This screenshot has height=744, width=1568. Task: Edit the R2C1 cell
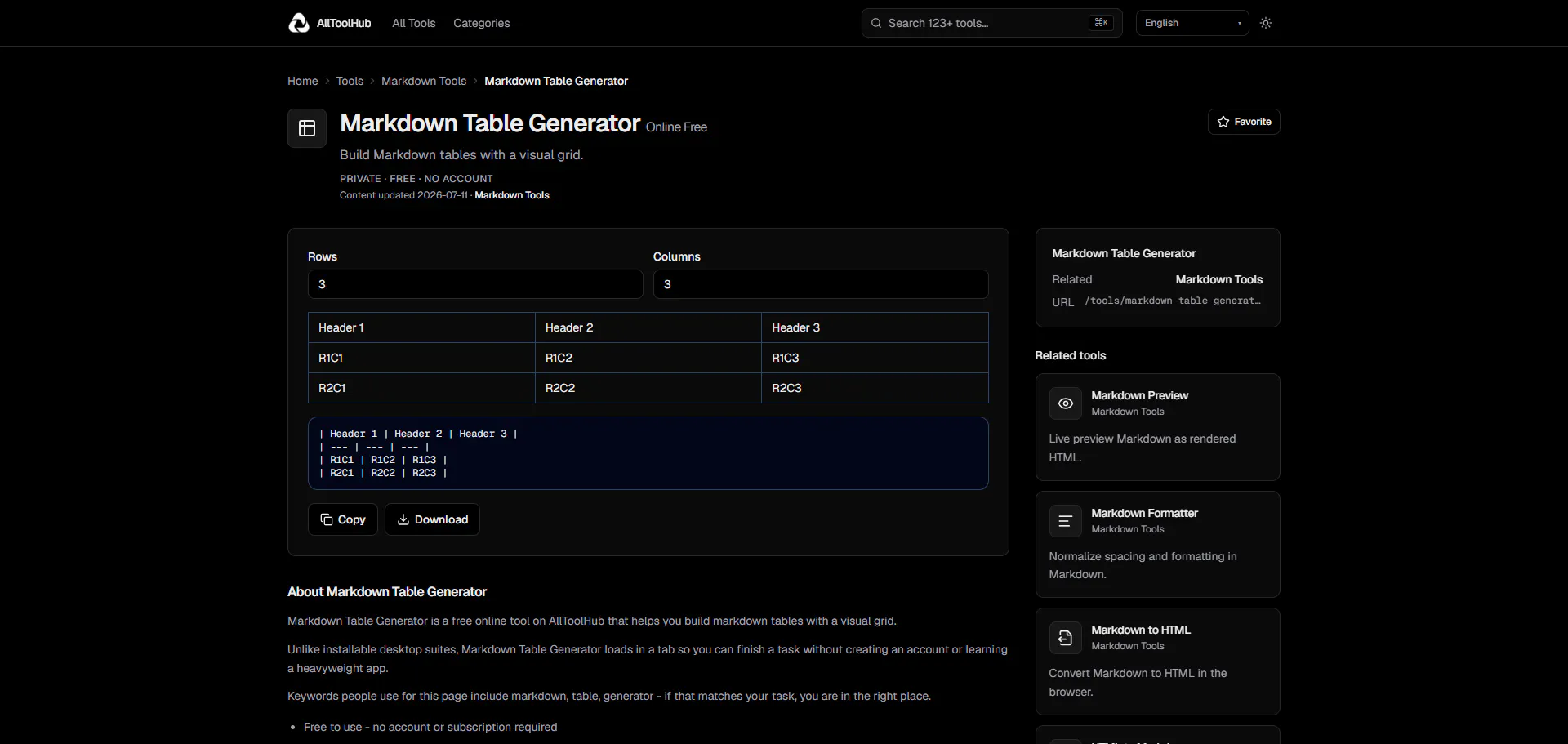(x=421, y=388)
